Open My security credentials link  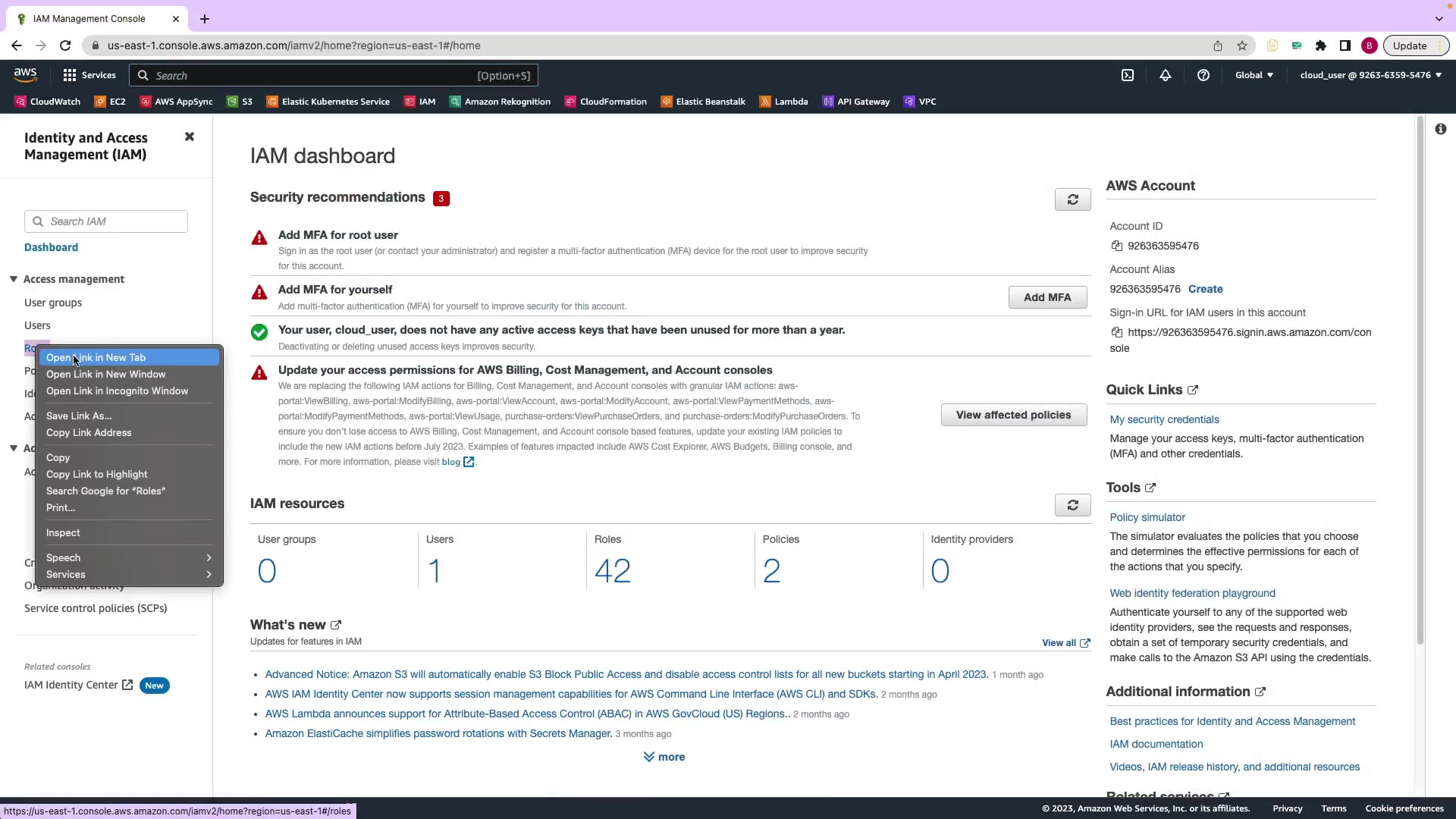point(1164,419)
